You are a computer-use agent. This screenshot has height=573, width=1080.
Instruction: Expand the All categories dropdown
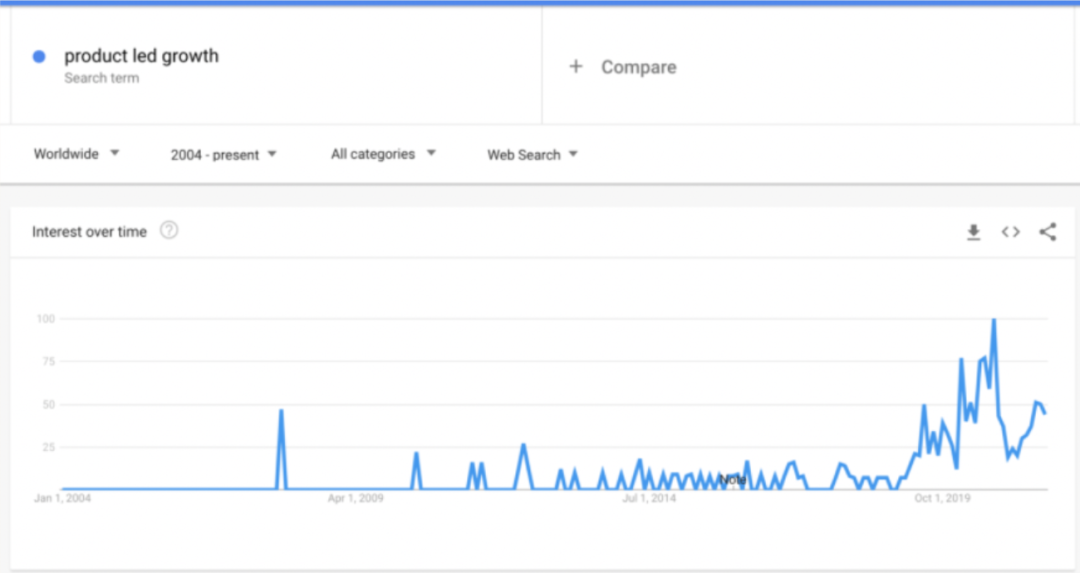click(383, 154)
